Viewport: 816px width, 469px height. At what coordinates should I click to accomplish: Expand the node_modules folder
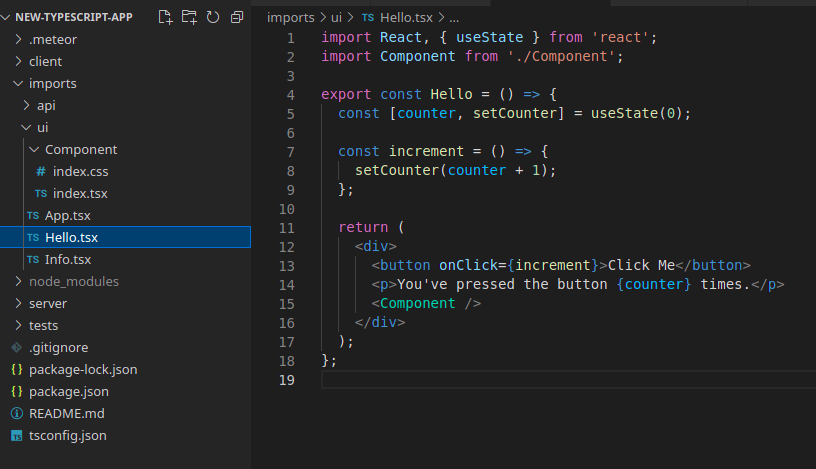click(x=18, y=281)
